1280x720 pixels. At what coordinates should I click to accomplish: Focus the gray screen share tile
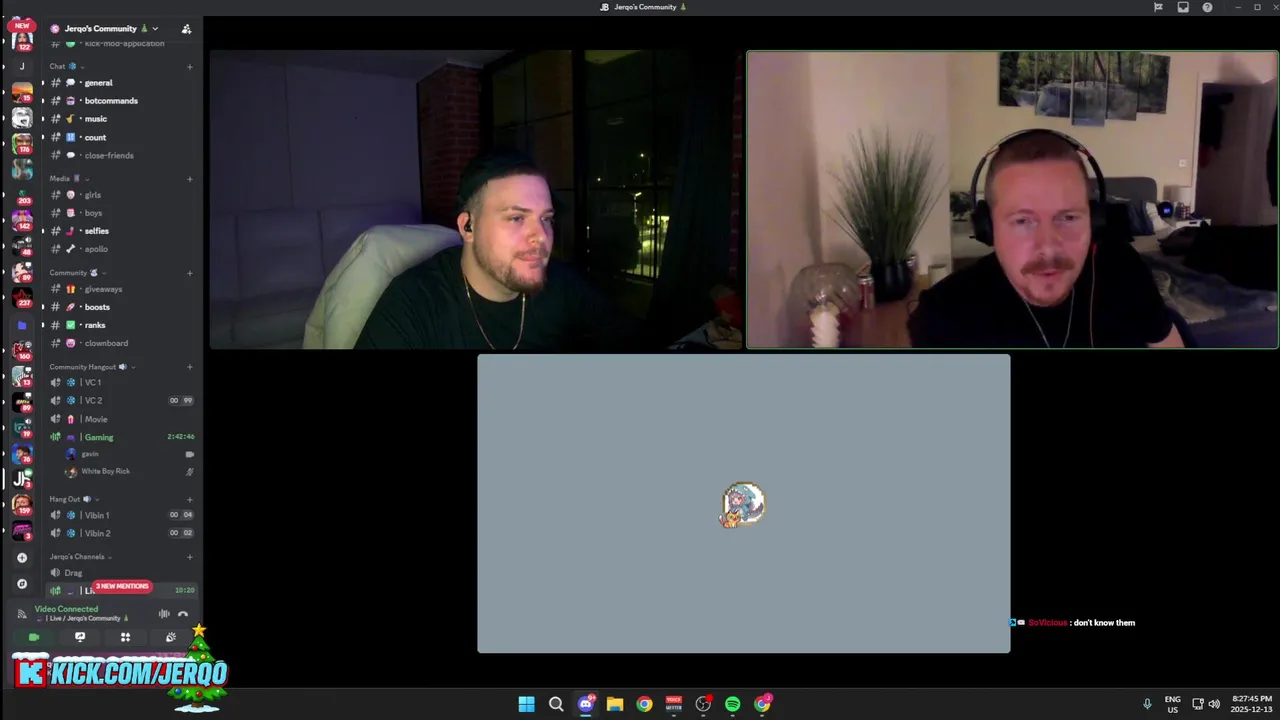pyautogui.click(x=744, y=503)
